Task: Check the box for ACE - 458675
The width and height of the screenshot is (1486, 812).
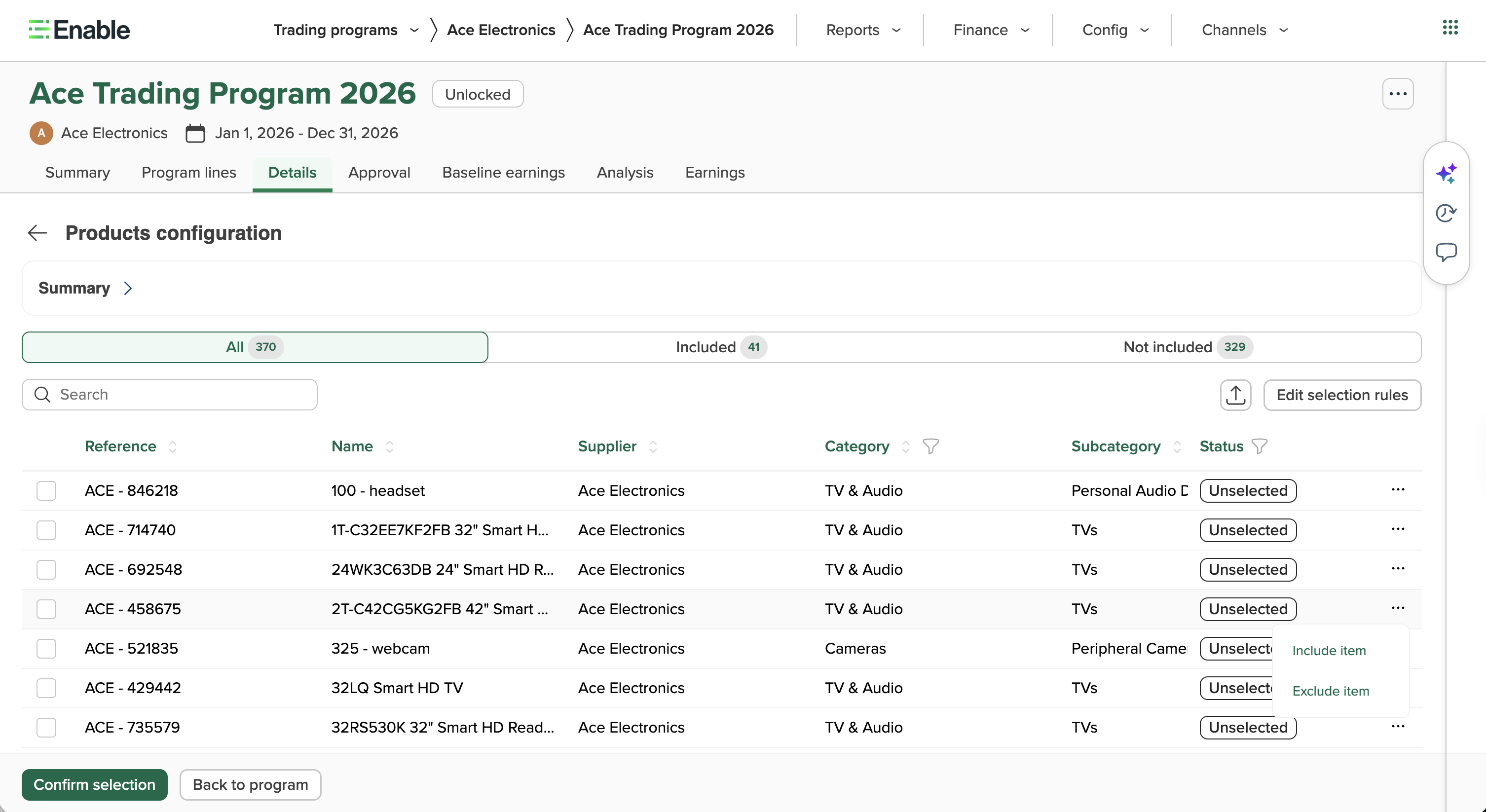Action: [x=46, y=609]
